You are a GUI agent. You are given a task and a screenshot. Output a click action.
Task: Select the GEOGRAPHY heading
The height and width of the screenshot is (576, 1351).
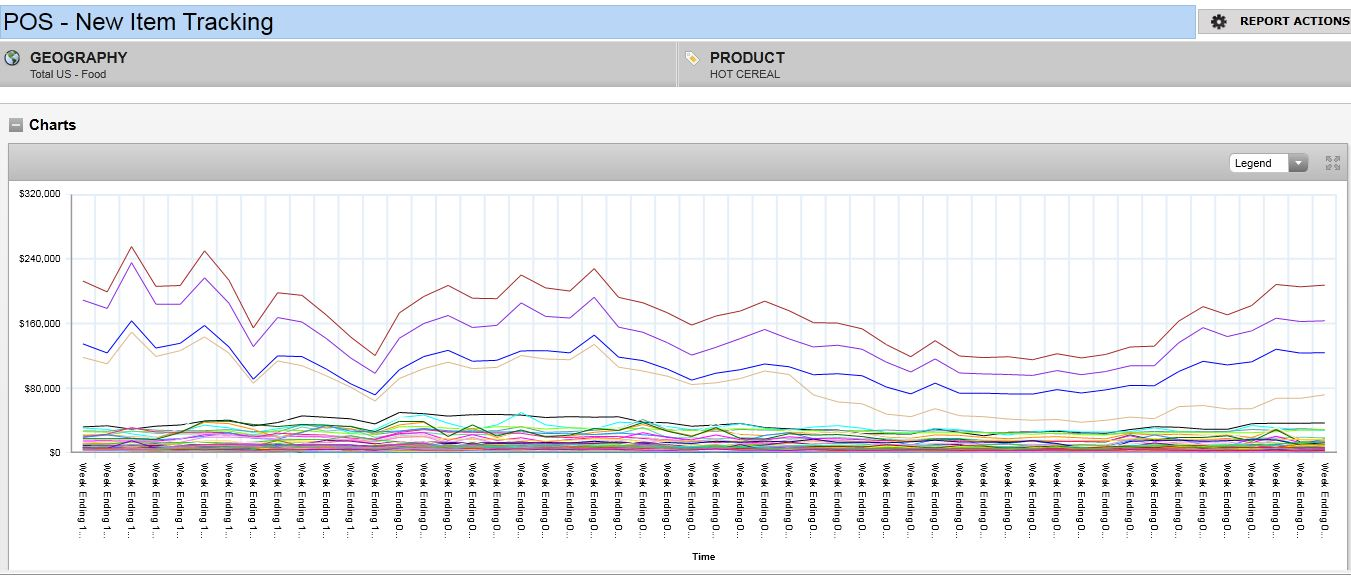pyautogui.click(x=78, y=58)
